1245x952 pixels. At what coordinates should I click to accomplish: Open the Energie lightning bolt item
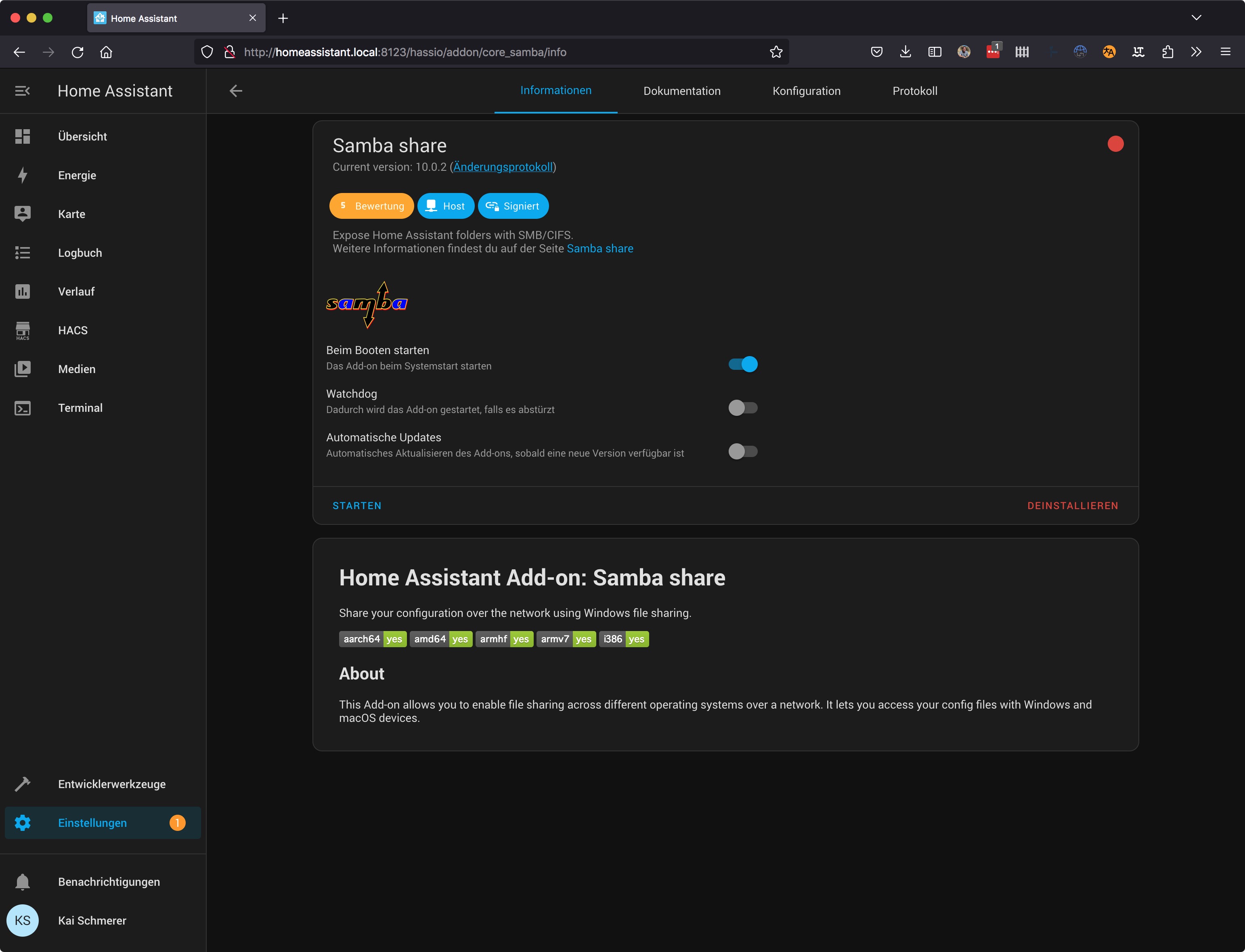tap(22, 175)
